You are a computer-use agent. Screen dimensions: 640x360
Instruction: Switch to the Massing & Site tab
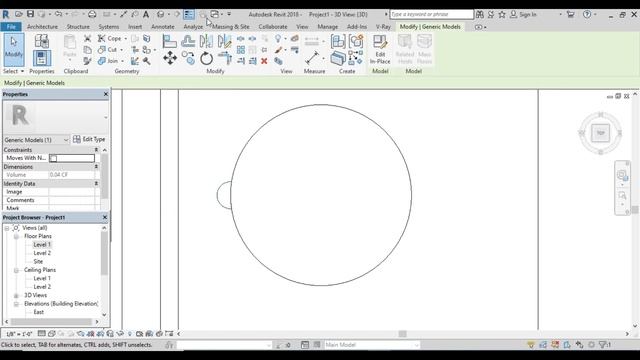(231, 27)
